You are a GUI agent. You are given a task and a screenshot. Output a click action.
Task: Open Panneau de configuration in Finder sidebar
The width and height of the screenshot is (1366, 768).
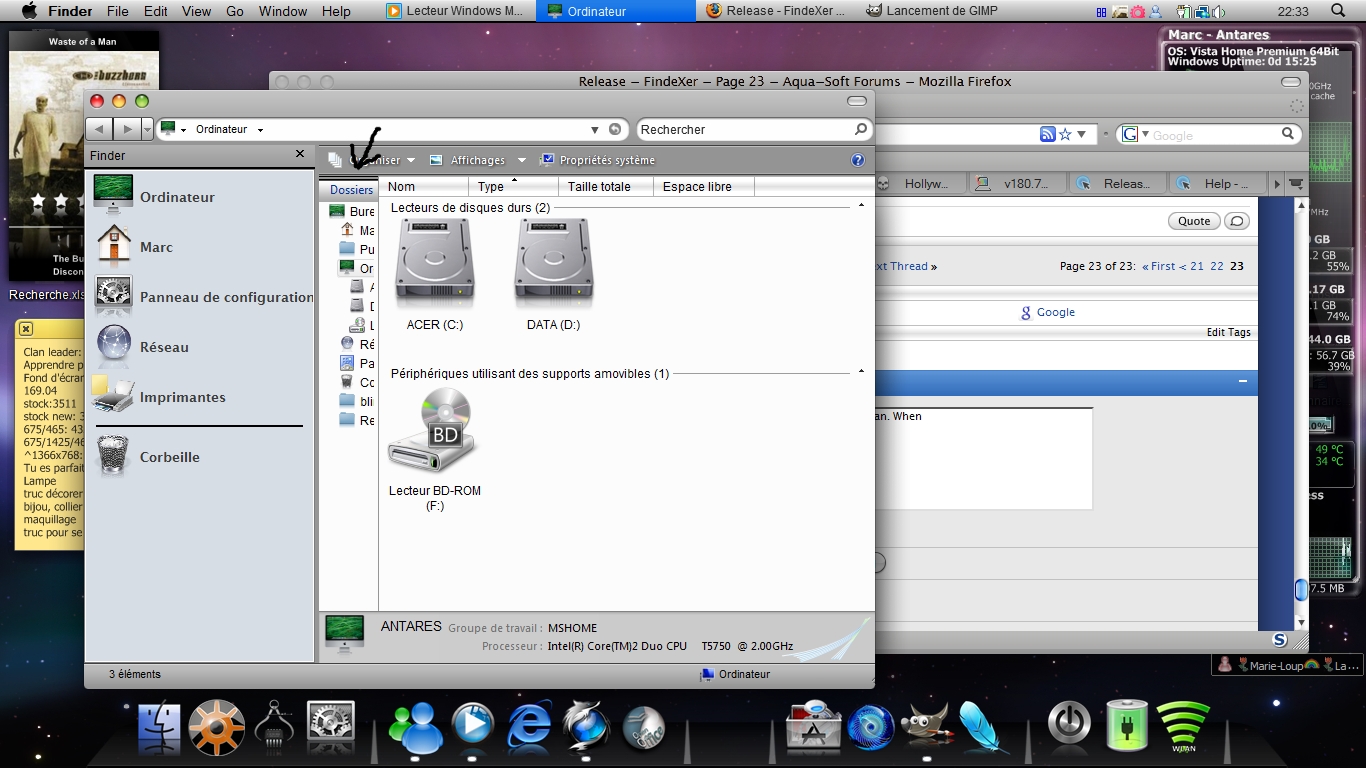tap(226, 297)
